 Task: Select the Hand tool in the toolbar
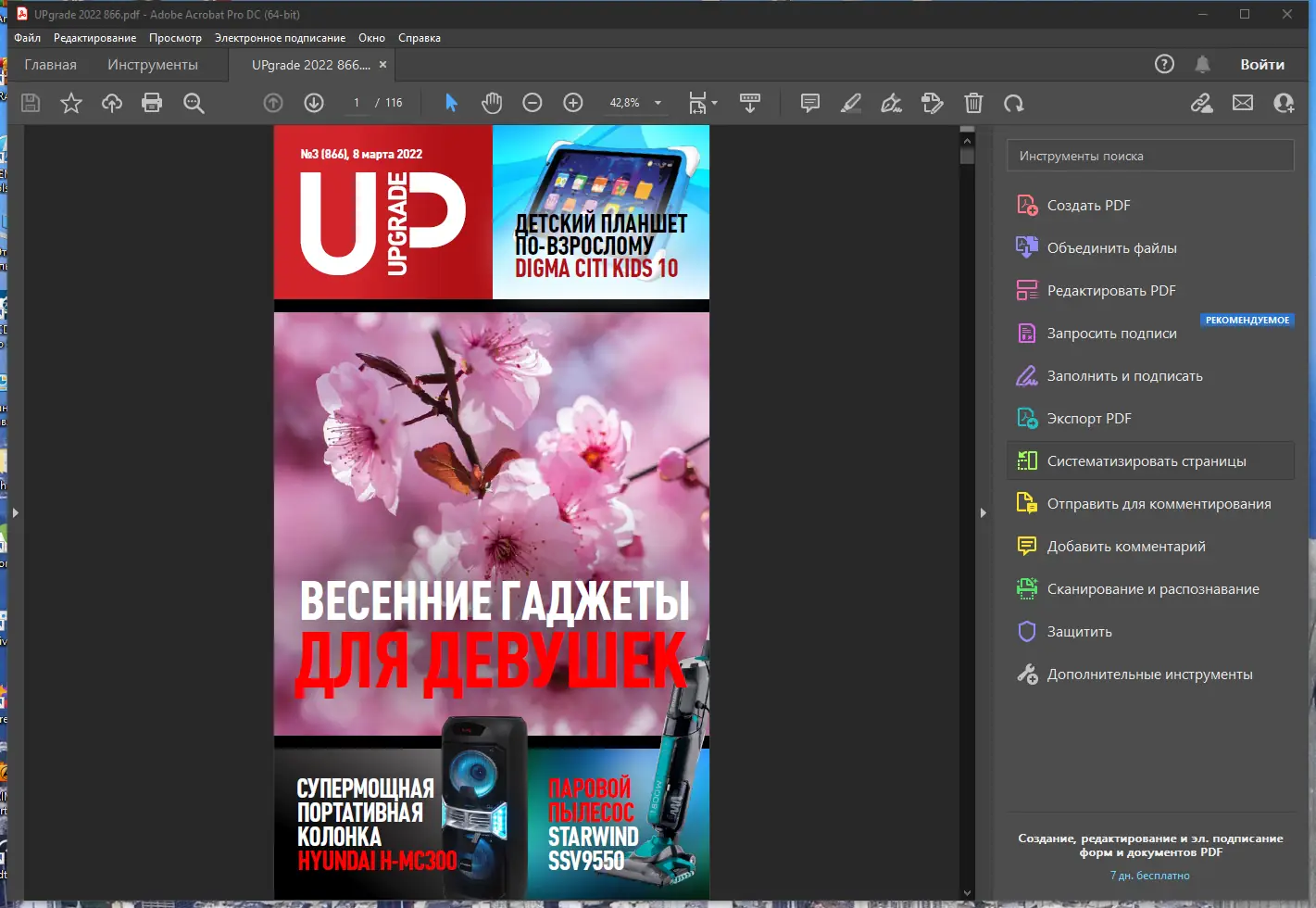[492, 103]
